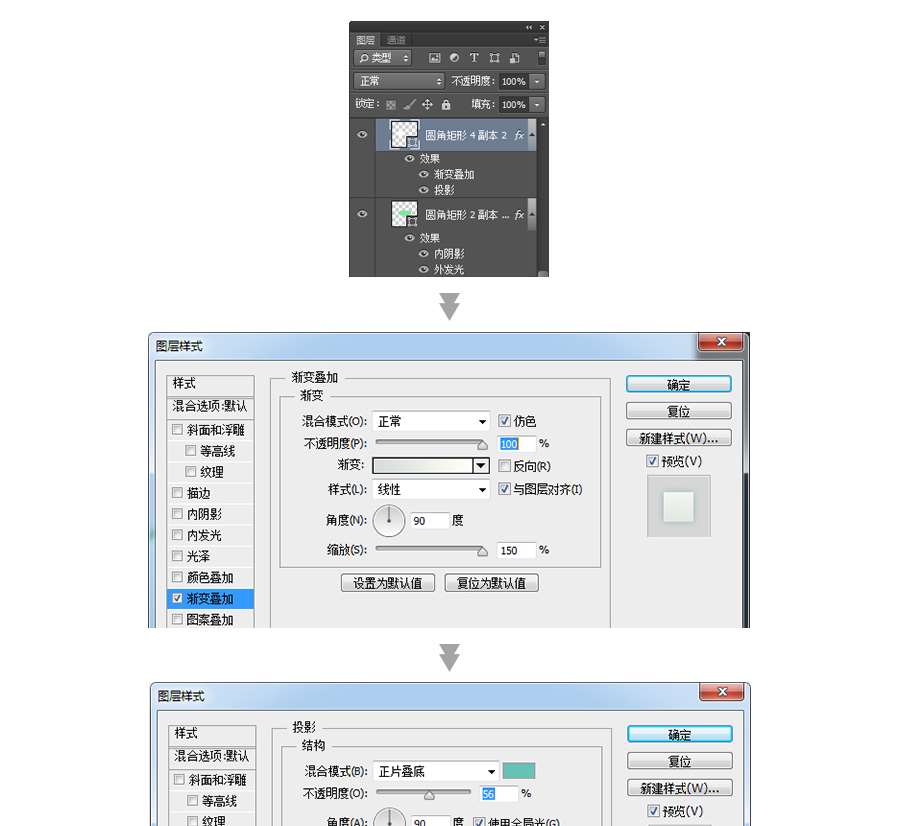Select thumbnail of 圆角矩形 2 副本 layer
Screen dimensions: 900x826
(x=405, y=214)
